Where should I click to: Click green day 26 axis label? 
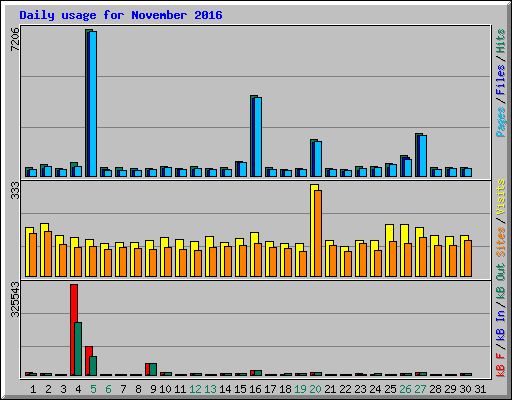tap(405, 389)
